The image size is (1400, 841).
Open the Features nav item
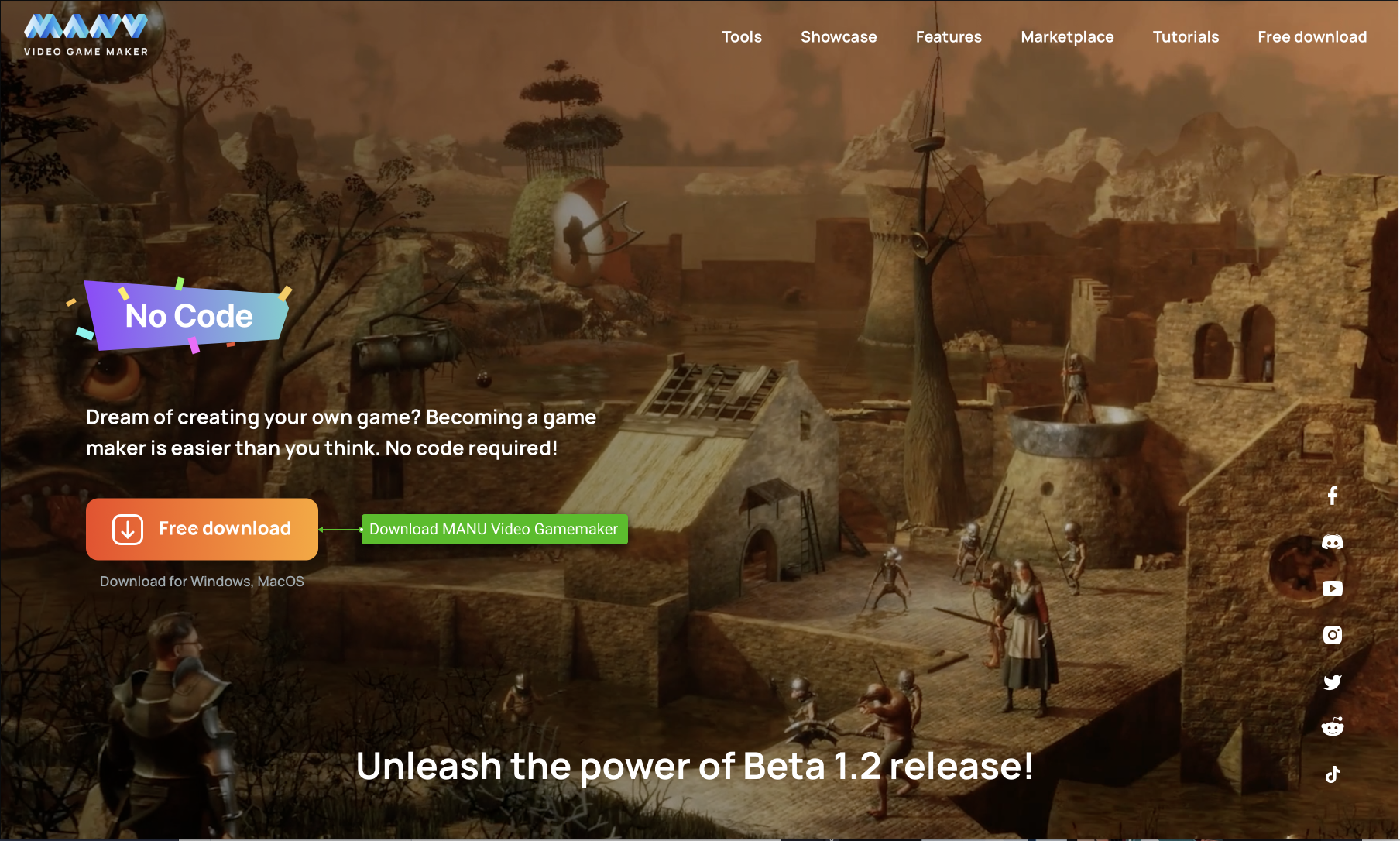pos(949,36)
